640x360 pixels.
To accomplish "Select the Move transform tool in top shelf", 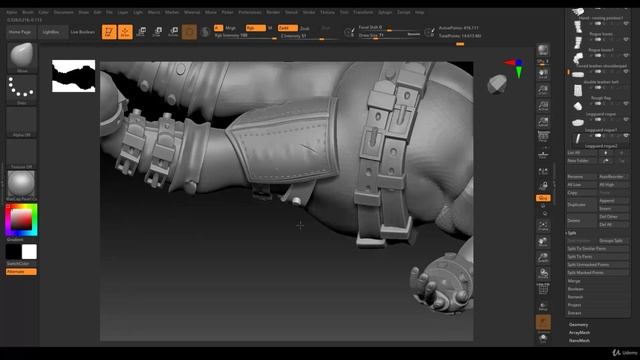I will 141,31.
